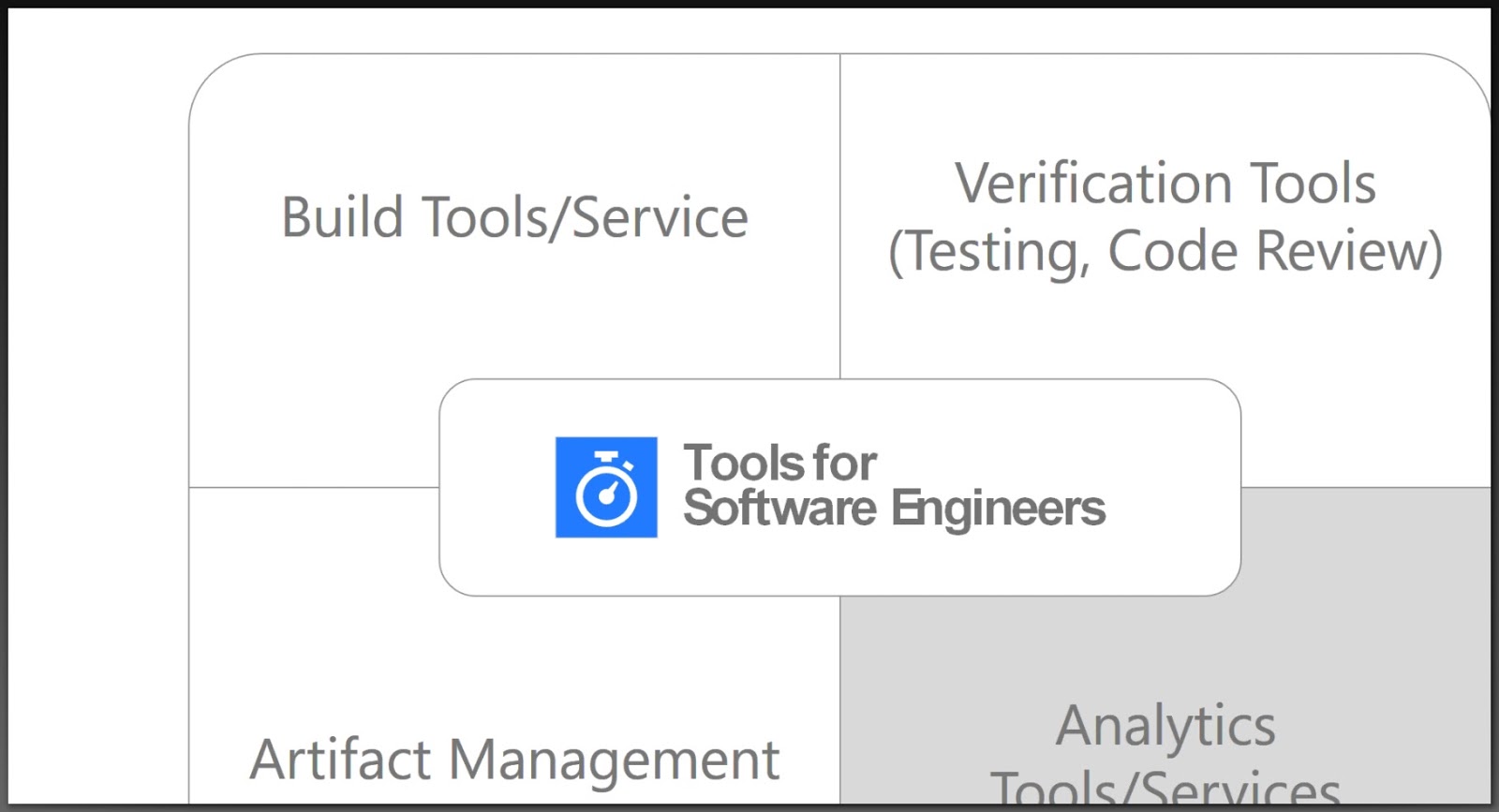Image resolution: width=1499 pixels, height=812 pixels.
Task: Click the cut-off "Tools/Services" text at the bottom
Action: pyautogui.click(x=1165, y=788)
